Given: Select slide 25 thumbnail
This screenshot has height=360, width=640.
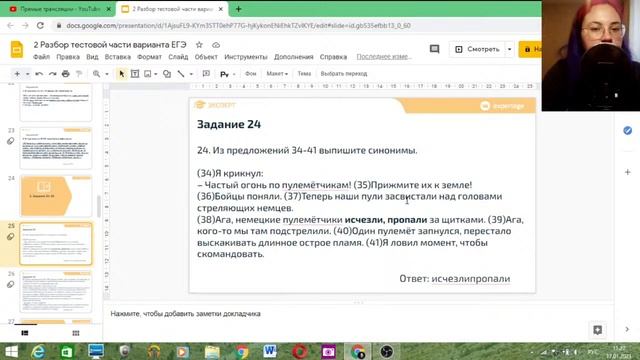Looking at the screenshot, I should (x=56, y=244).
